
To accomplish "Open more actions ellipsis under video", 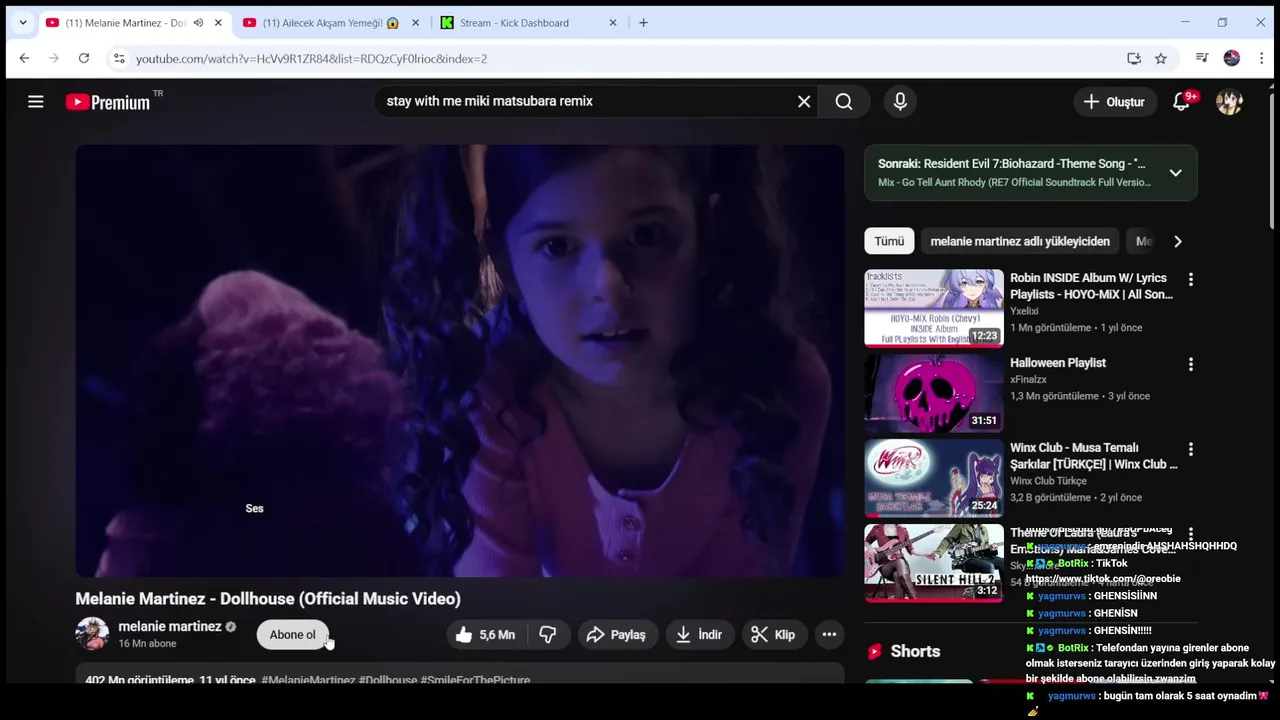I will point(829,634).
